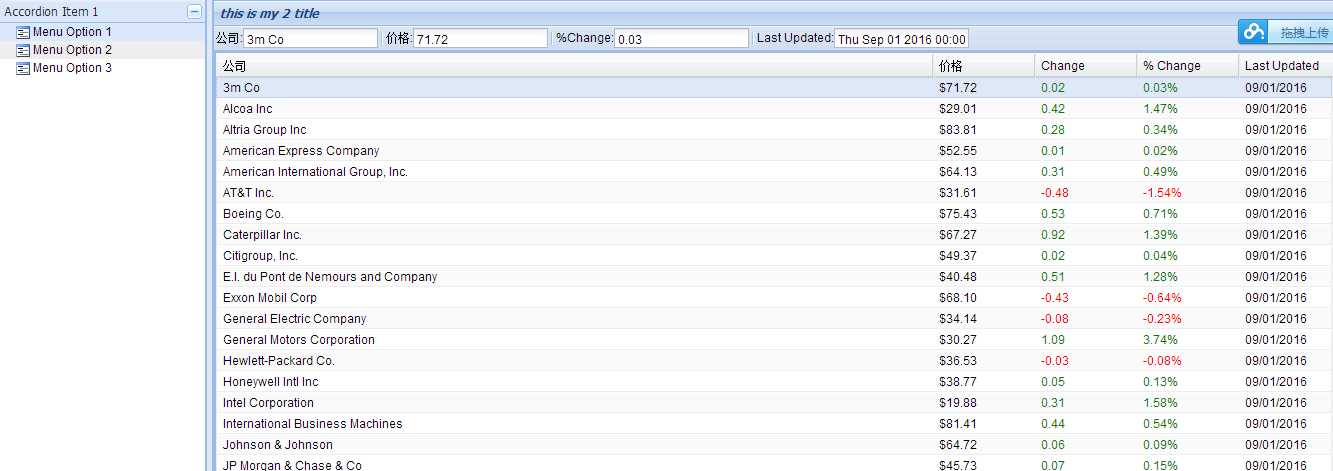The image size is (1333, 471).
Task: Click the -0.48 change value
Action: 1055,193
